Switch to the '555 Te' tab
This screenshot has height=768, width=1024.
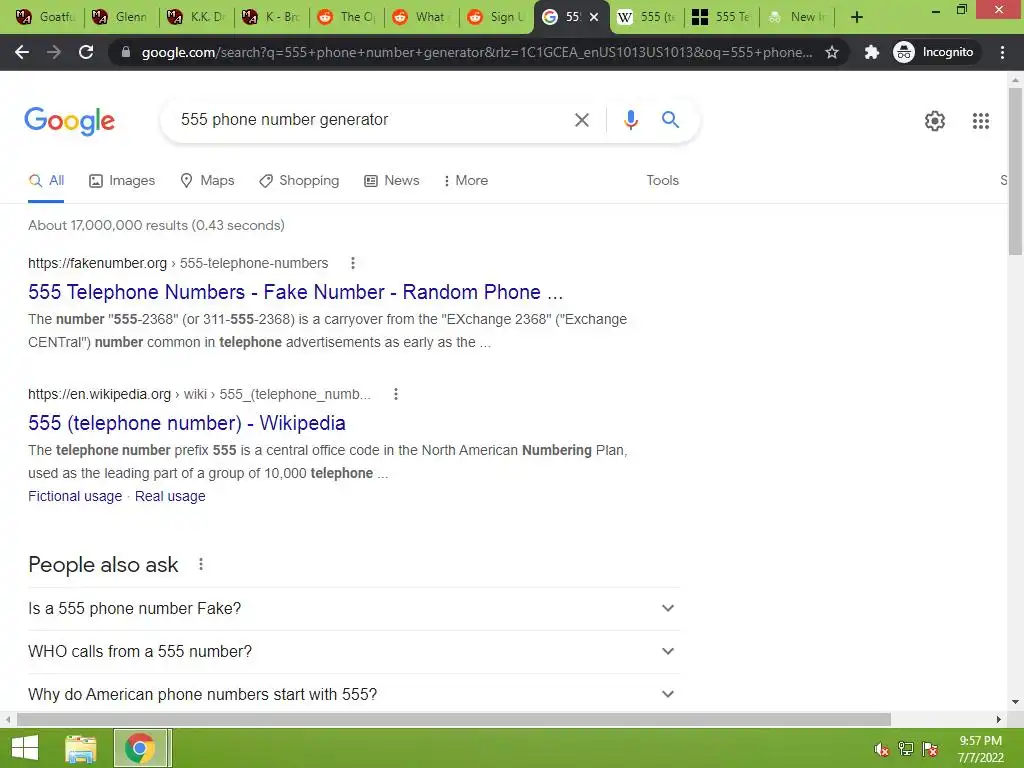(x=722, y=17)
